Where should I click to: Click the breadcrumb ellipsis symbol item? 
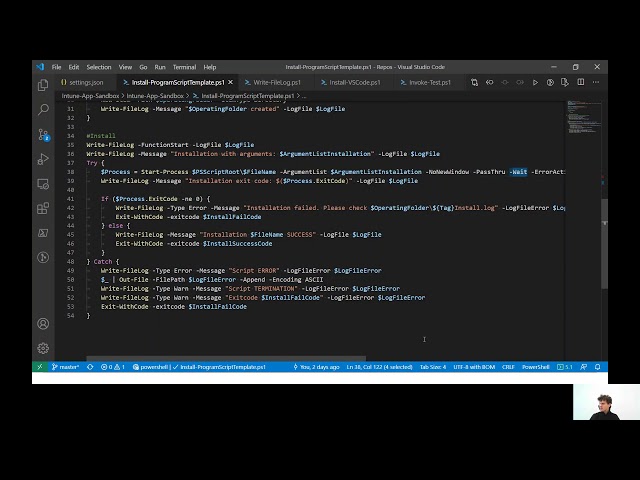pyautogui.click(x=304, y=96)
